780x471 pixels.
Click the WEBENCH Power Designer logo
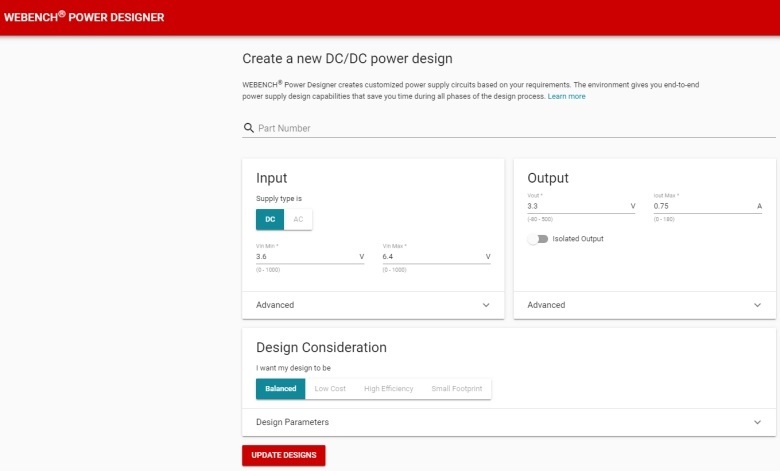click(x=82, y=17)
